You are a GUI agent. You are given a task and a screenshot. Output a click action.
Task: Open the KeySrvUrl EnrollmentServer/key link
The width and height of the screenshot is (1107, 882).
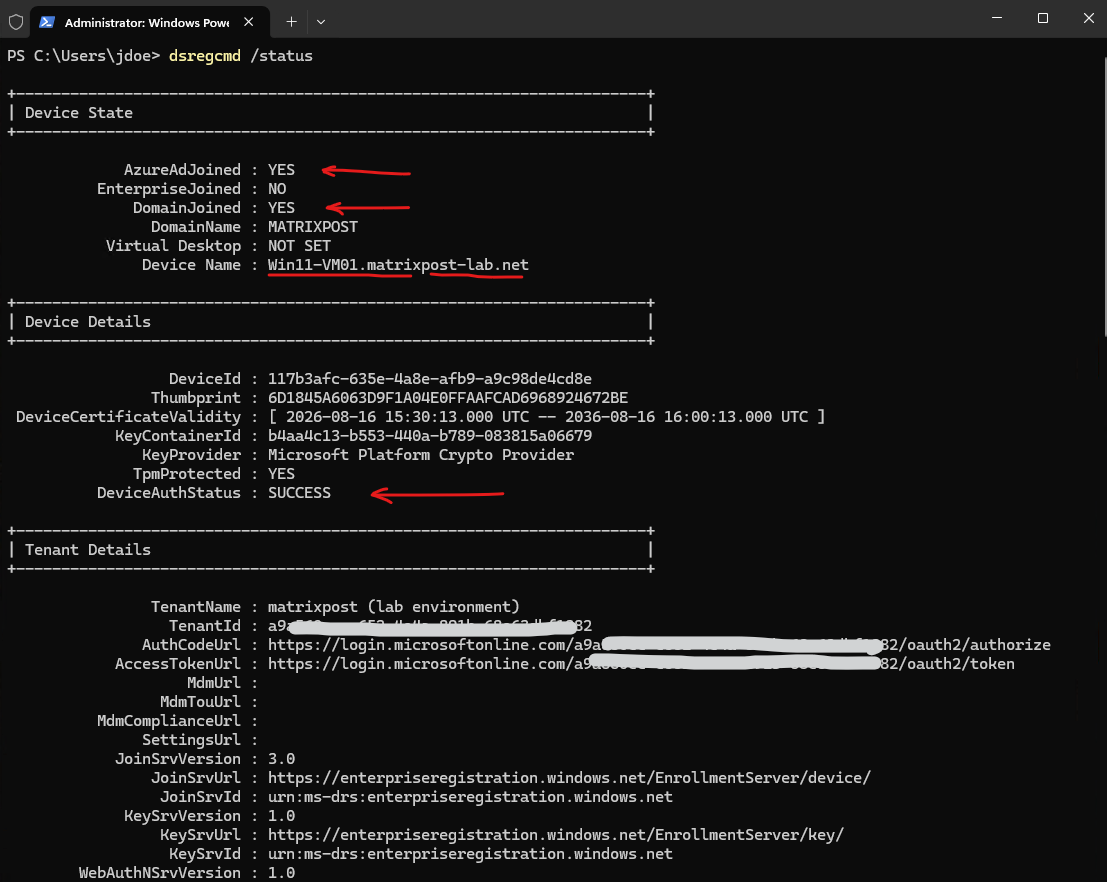pos(556,835)
